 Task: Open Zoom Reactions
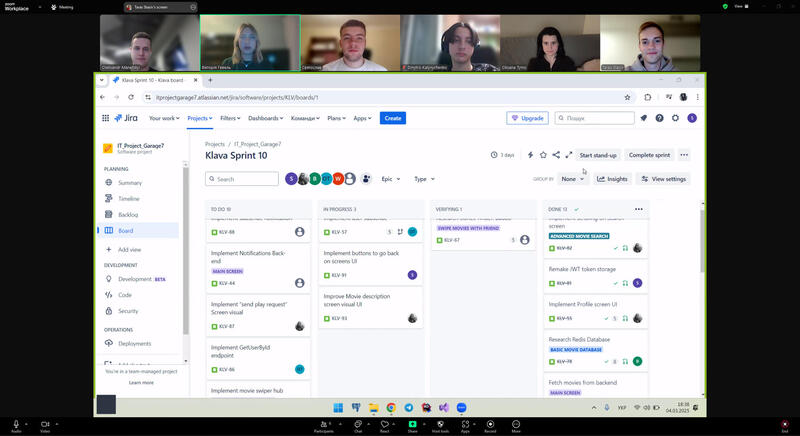pos(385,426)
